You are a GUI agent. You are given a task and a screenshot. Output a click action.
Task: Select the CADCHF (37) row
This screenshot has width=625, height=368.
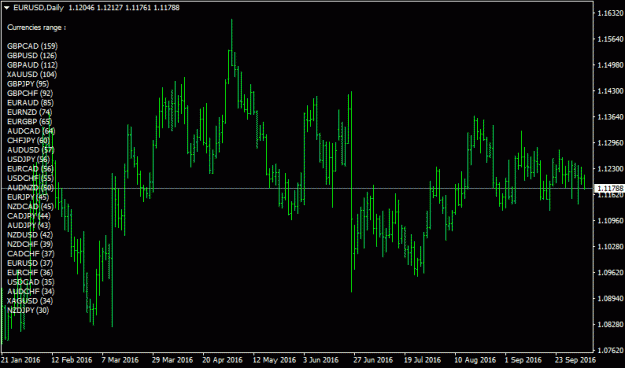pos(31,254)
